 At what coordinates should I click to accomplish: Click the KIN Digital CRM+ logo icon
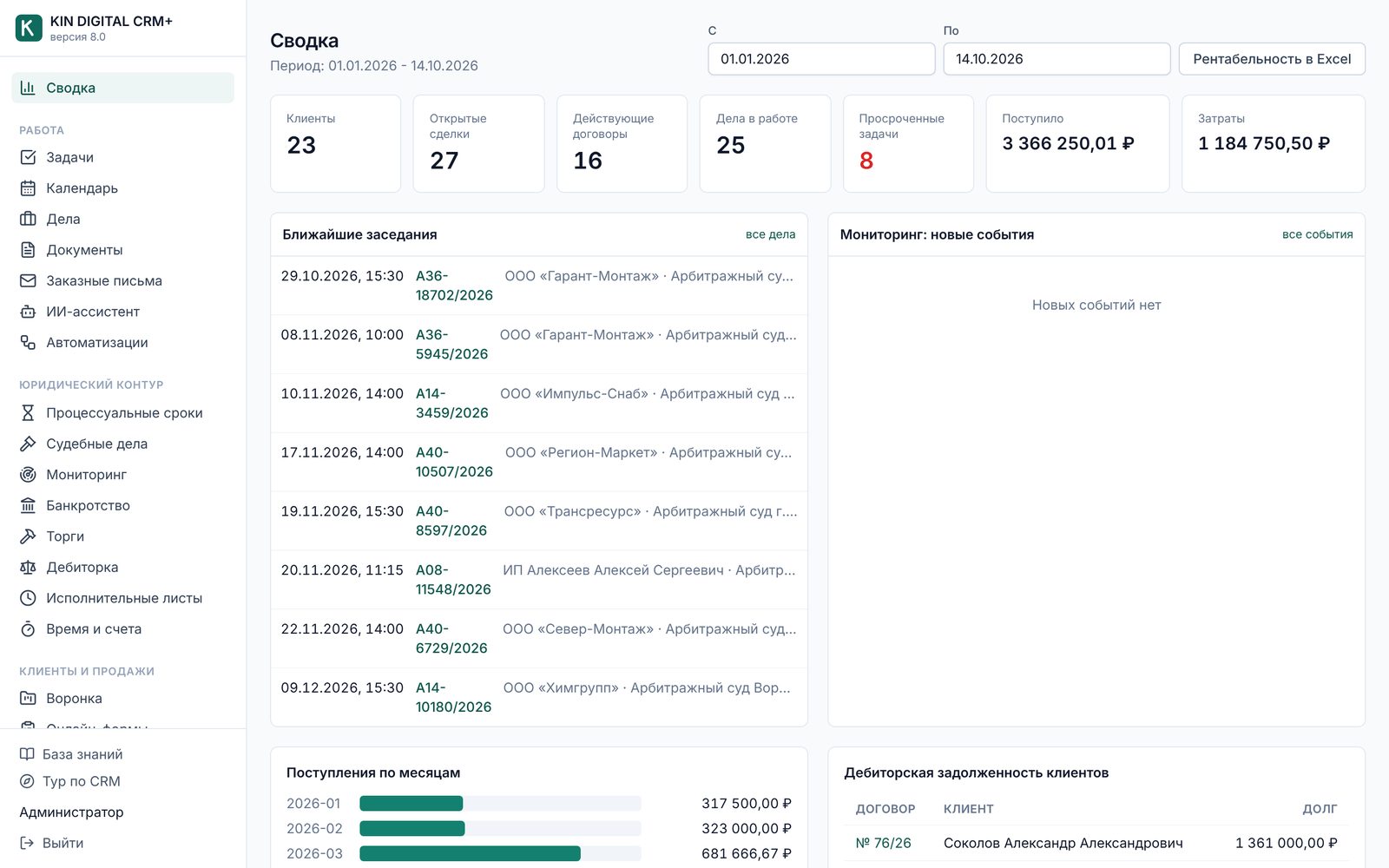click(x=29, y=28)
